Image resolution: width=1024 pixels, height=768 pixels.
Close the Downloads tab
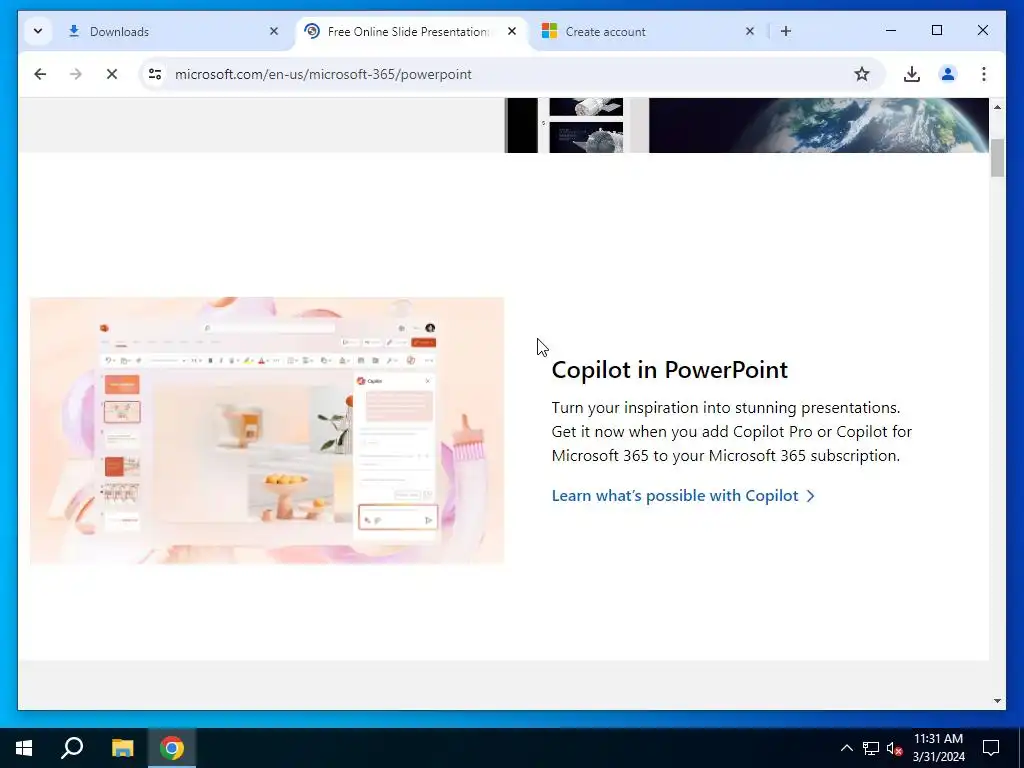coord(274,31)
